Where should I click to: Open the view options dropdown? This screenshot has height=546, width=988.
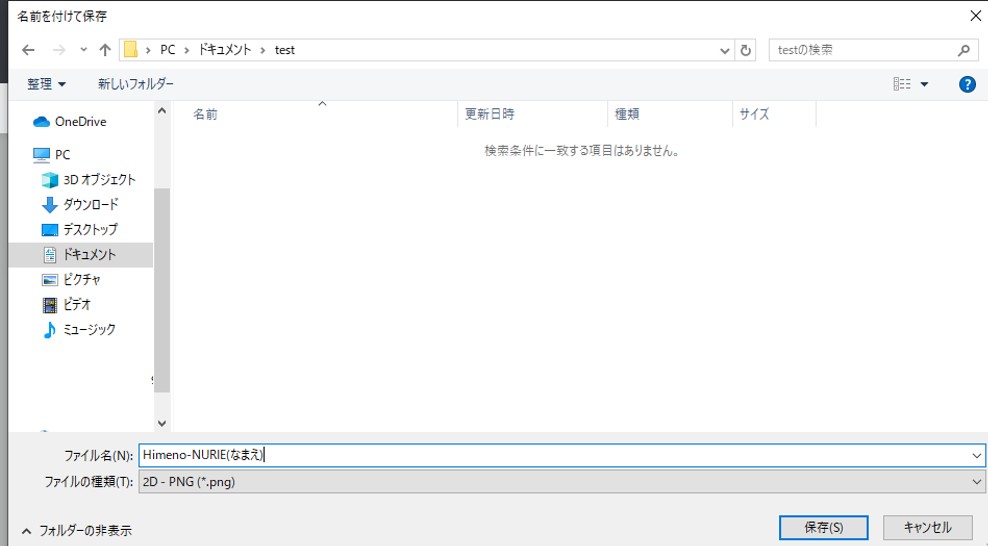coord(924,85)
